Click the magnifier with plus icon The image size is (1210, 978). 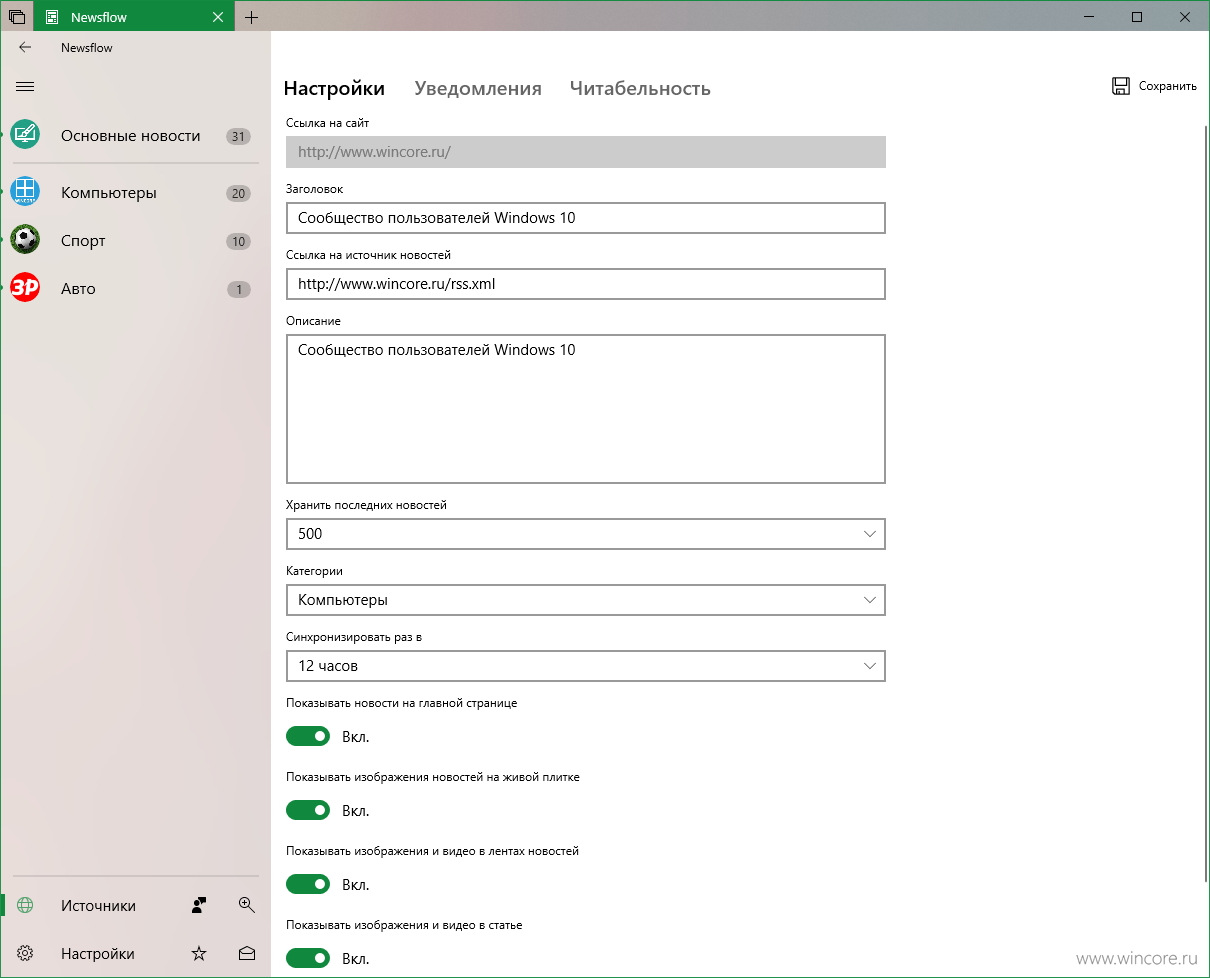tap(247, 905)
